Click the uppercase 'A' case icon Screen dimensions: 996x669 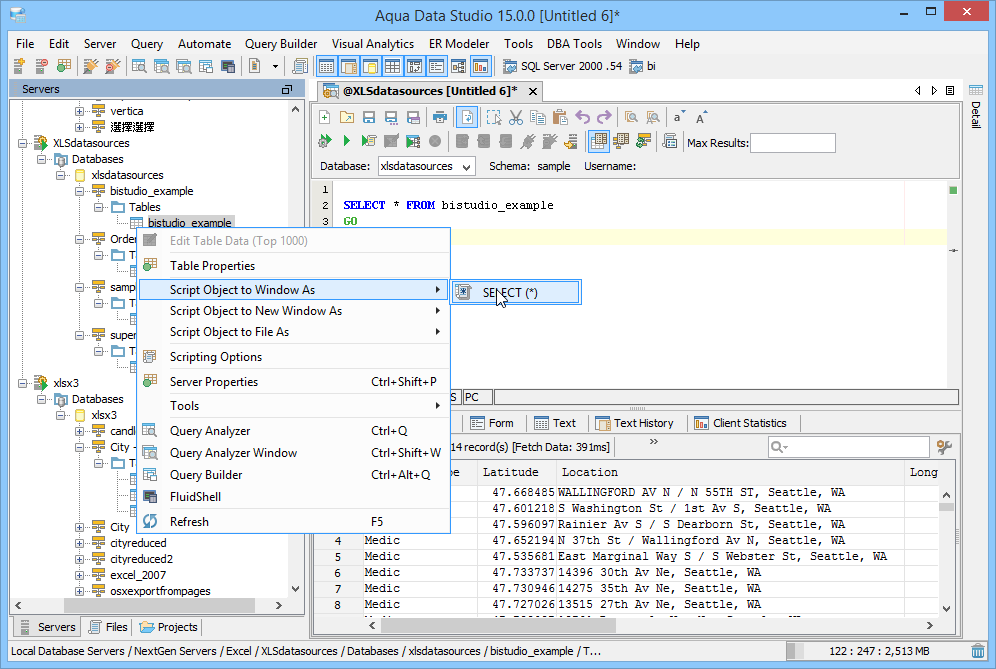[701, 117]
